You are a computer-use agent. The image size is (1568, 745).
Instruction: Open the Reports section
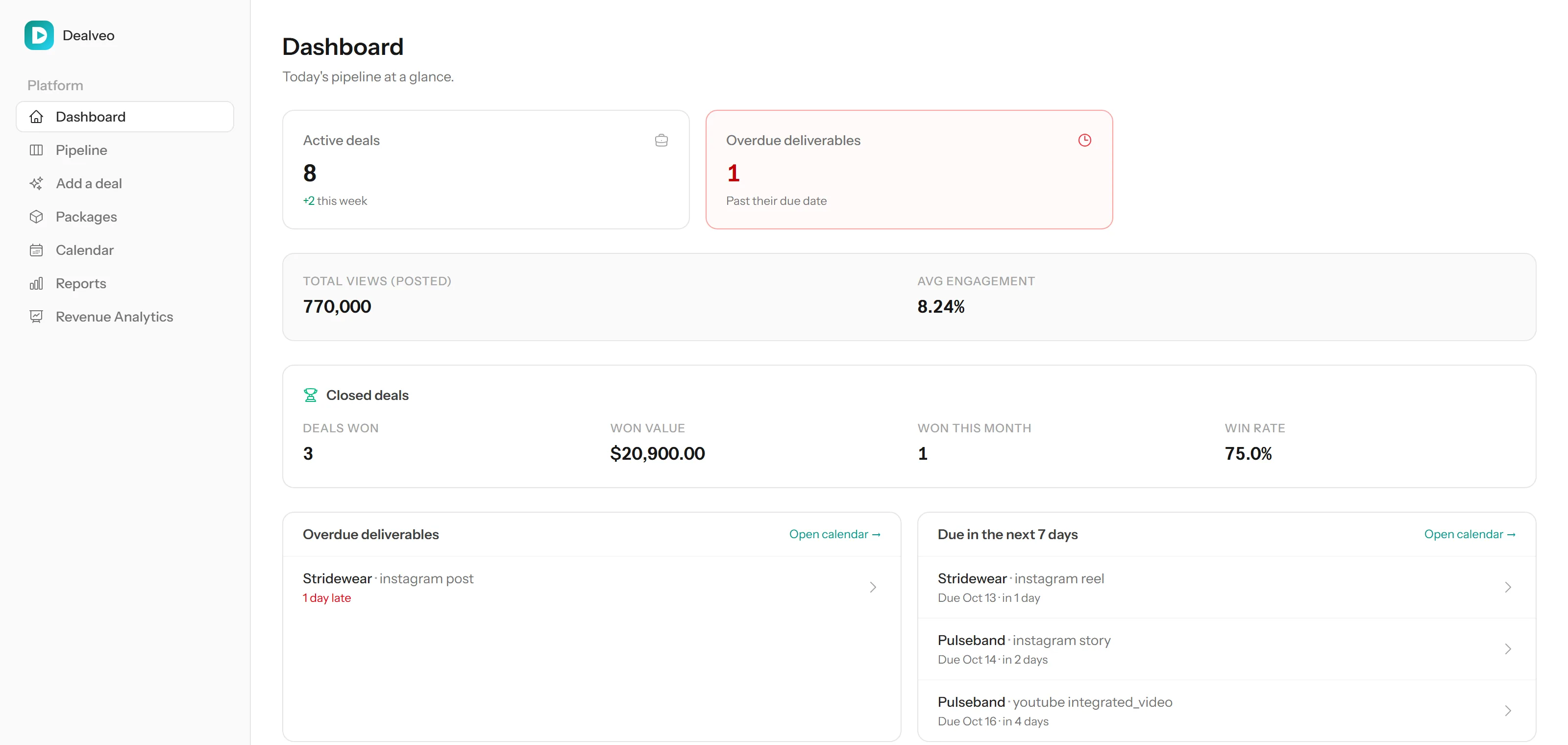125,284
